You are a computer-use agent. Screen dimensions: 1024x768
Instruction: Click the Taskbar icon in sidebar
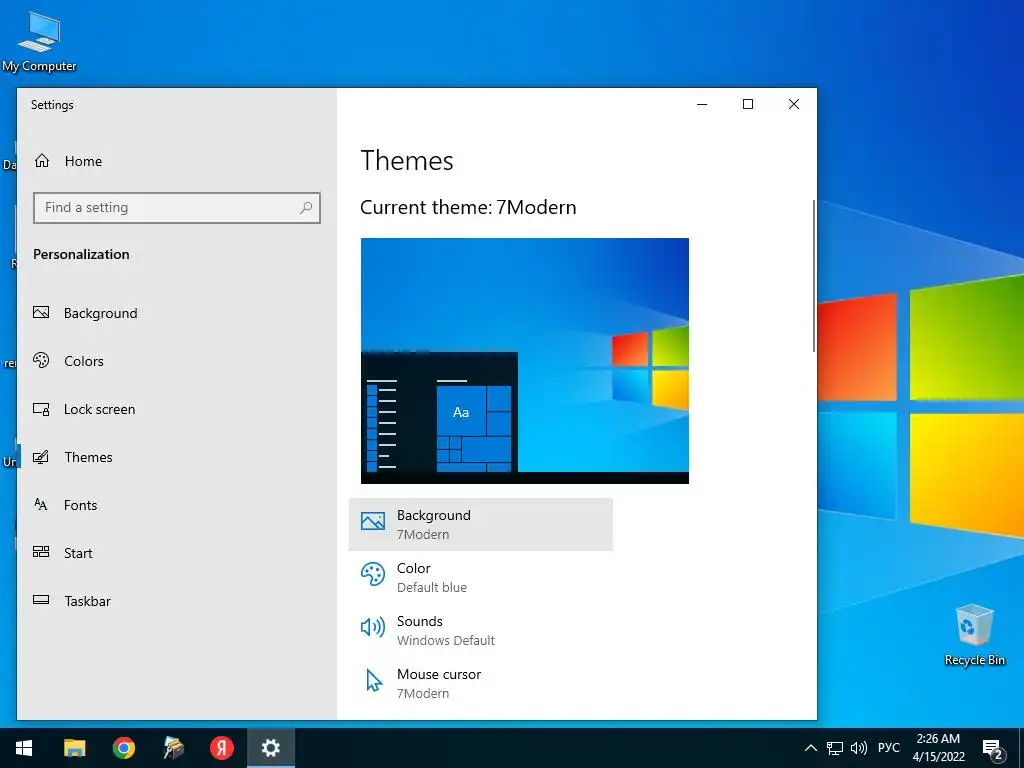pyautogui.click(x=41, y=600)
